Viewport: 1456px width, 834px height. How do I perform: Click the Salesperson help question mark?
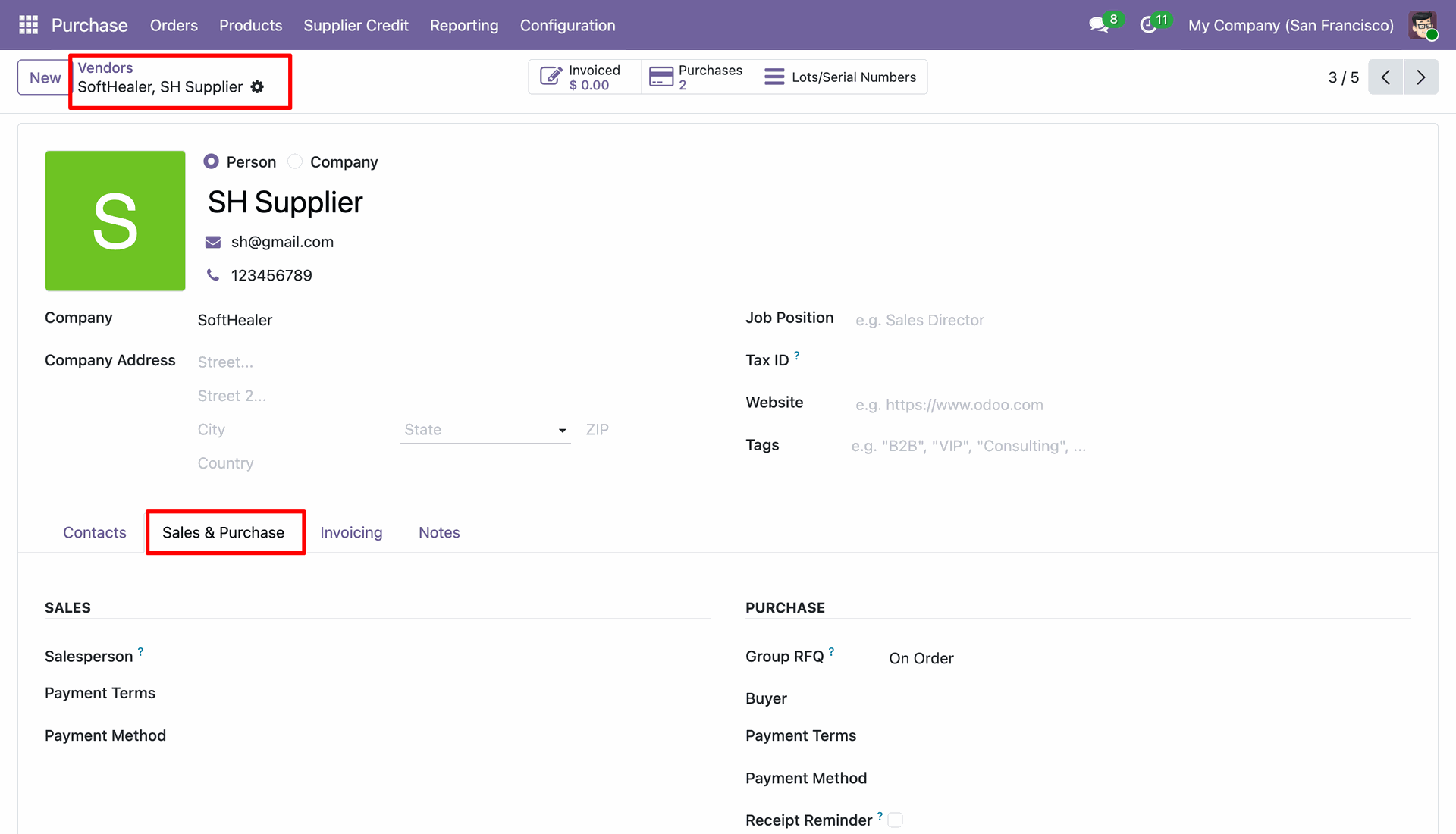pyautogui.click(x=140, y=651)
